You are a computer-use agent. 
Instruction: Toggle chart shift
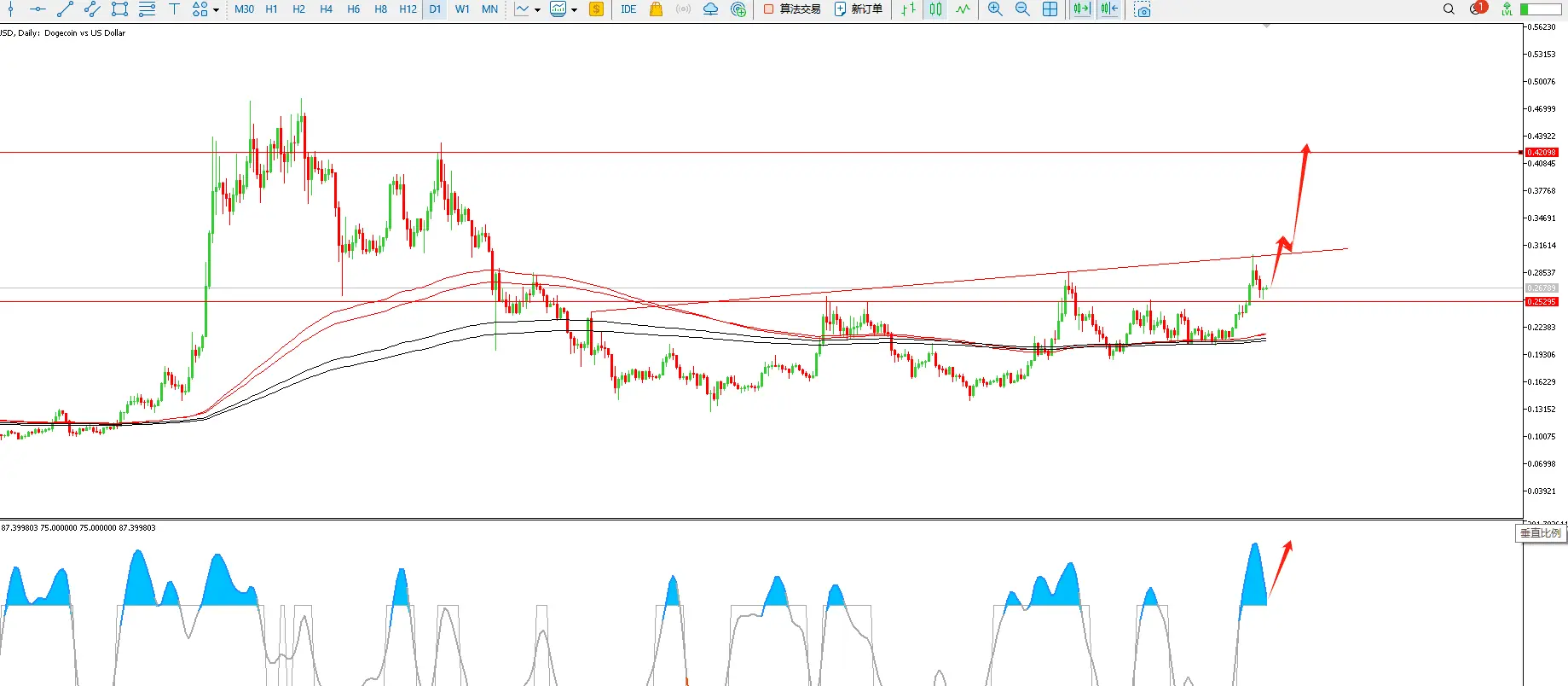1109,9
